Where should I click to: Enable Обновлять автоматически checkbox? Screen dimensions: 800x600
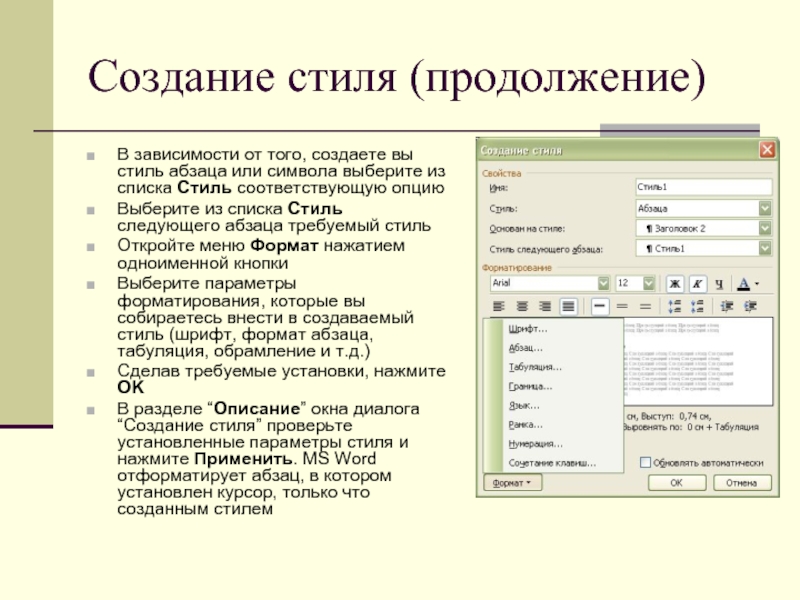[x=645, y=462]
